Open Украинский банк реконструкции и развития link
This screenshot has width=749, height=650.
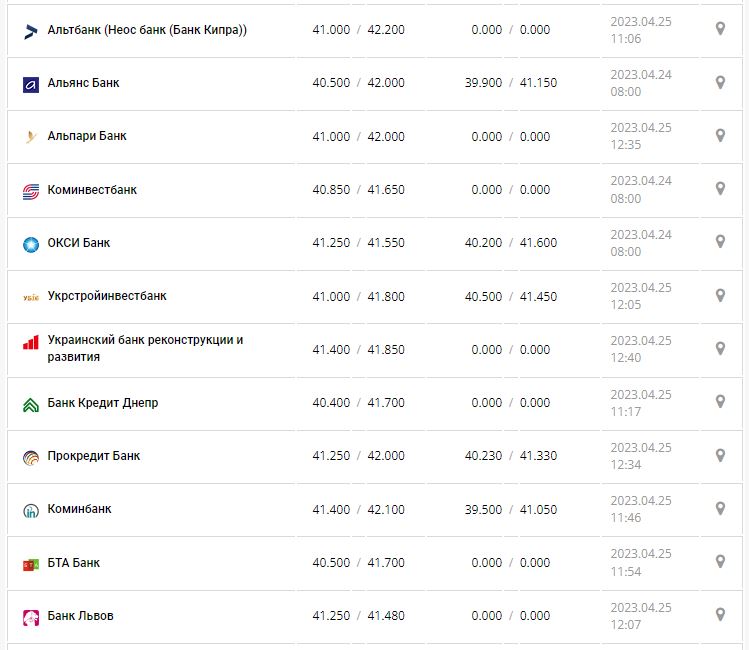pos(145,348)
